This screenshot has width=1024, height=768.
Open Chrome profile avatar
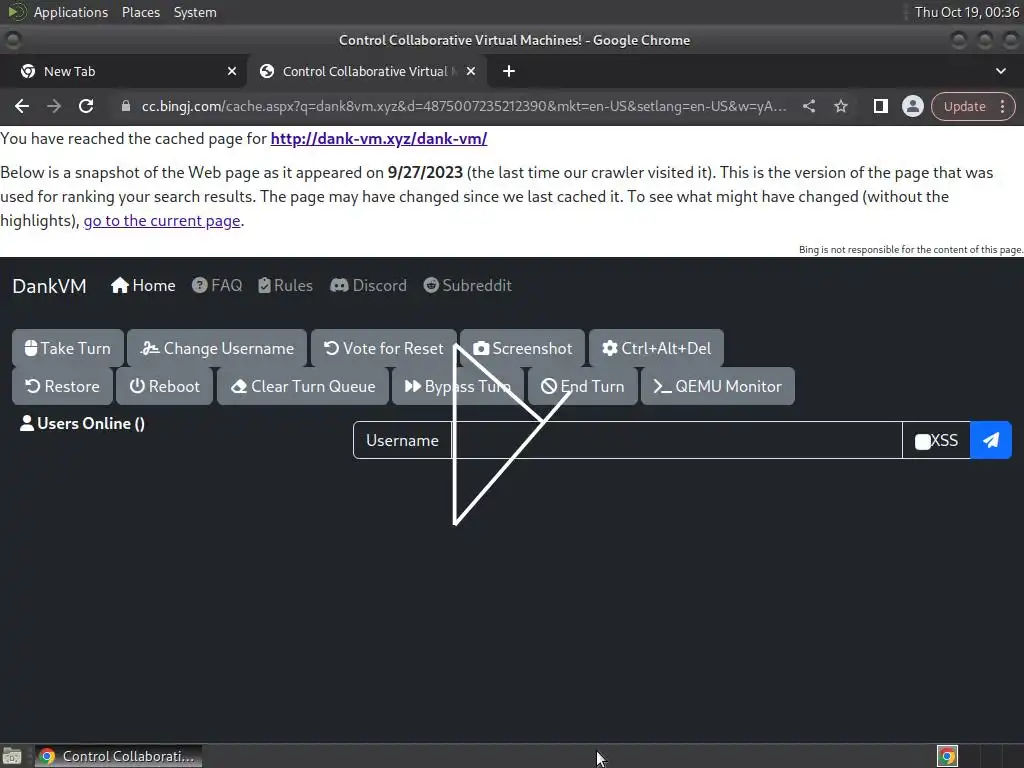[912, 106]
